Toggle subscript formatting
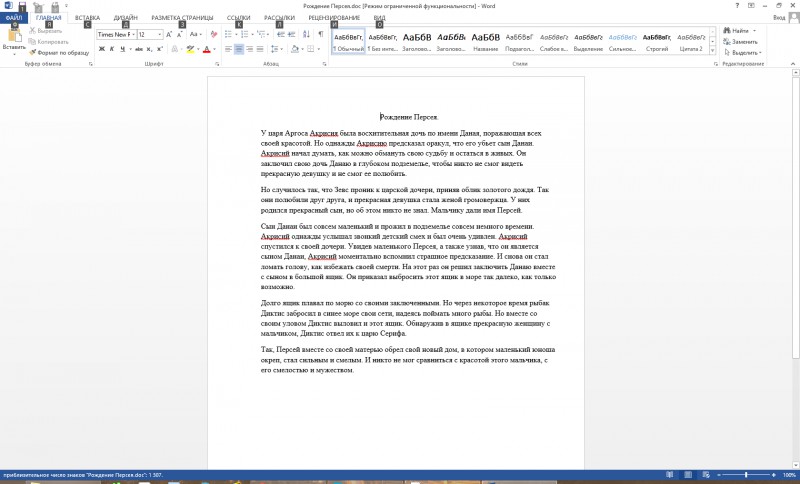The image size is (800, 484). (149, 49)
